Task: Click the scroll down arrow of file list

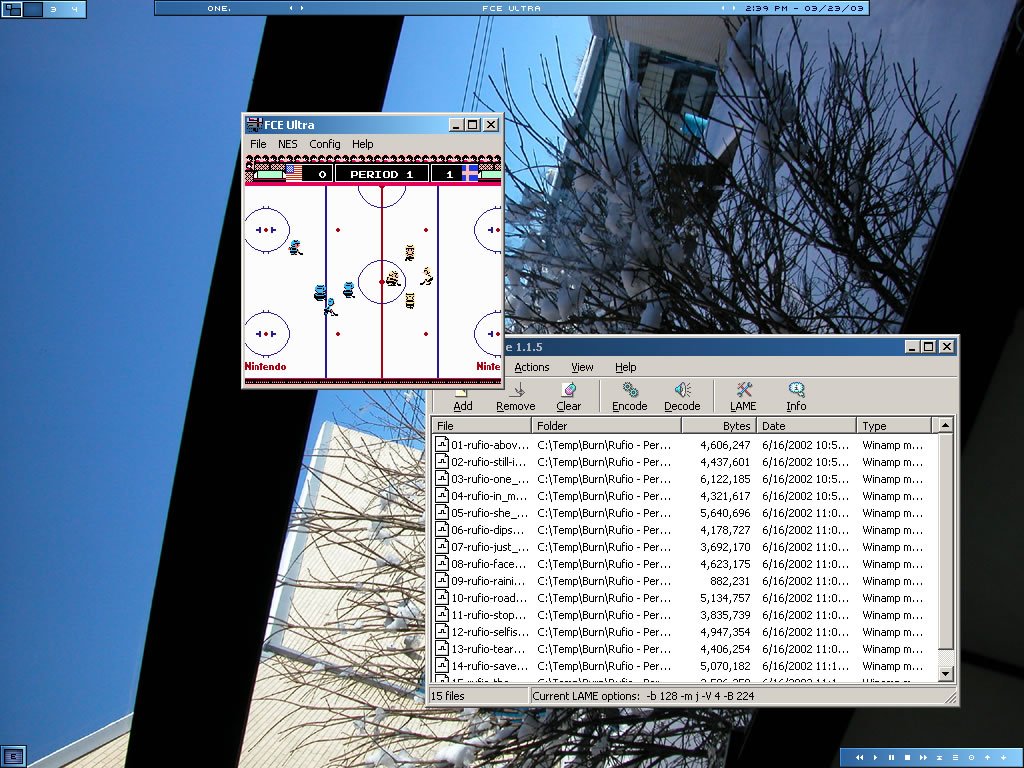Action: [x=945, y=673]
